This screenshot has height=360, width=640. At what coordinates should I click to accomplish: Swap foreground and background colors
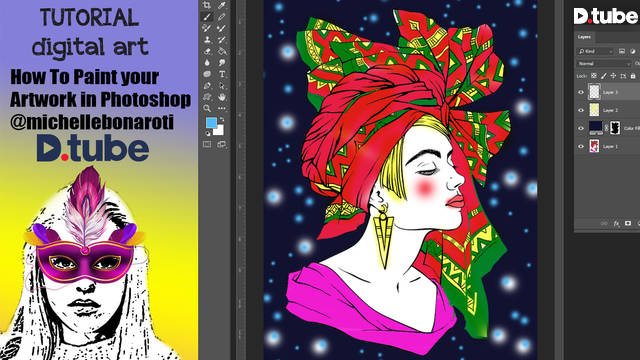pyautogui.click(x=222, y=120)
